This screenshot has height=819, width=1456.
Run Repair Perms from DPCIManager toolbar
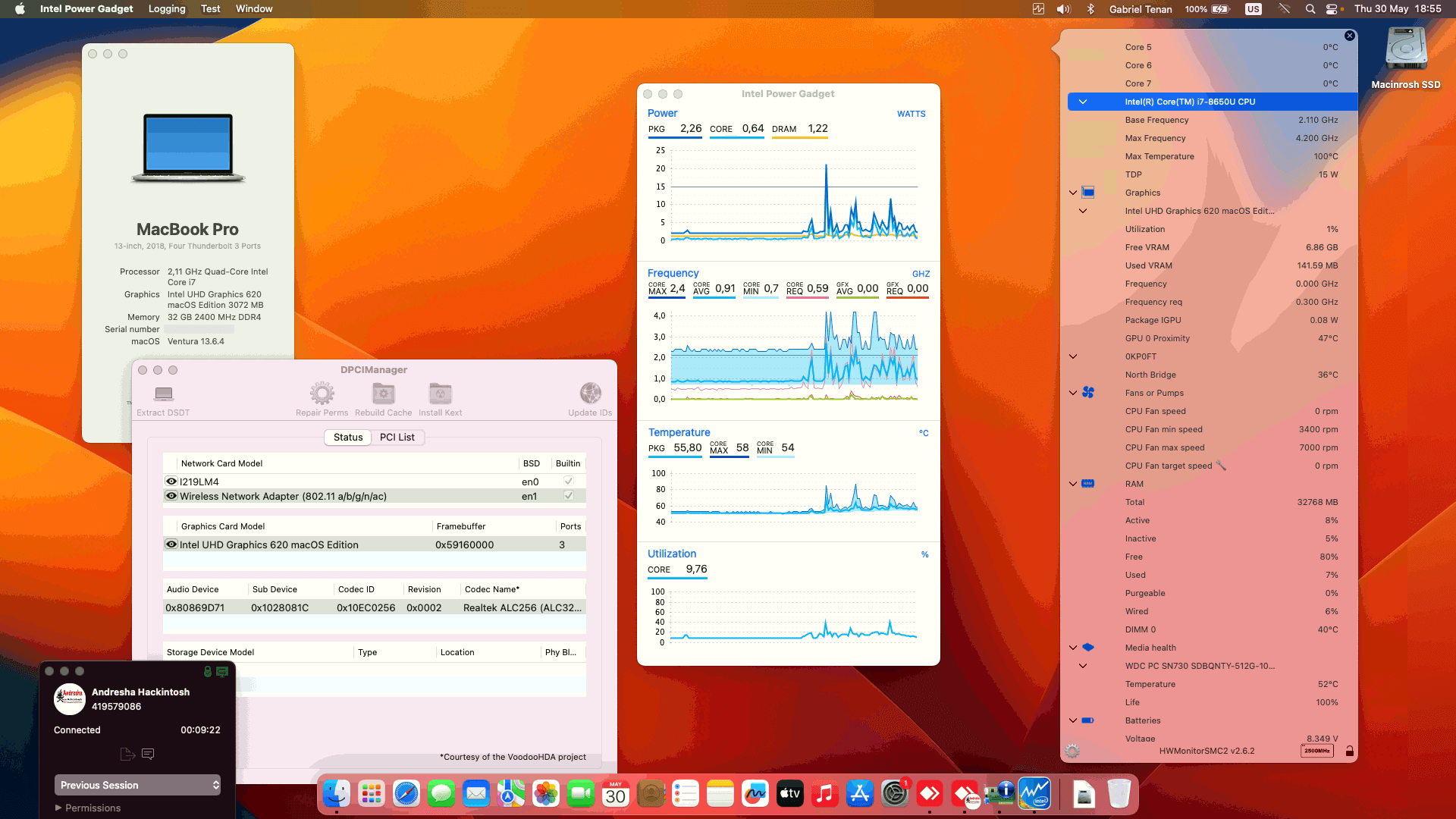click(x=322, y=393)
